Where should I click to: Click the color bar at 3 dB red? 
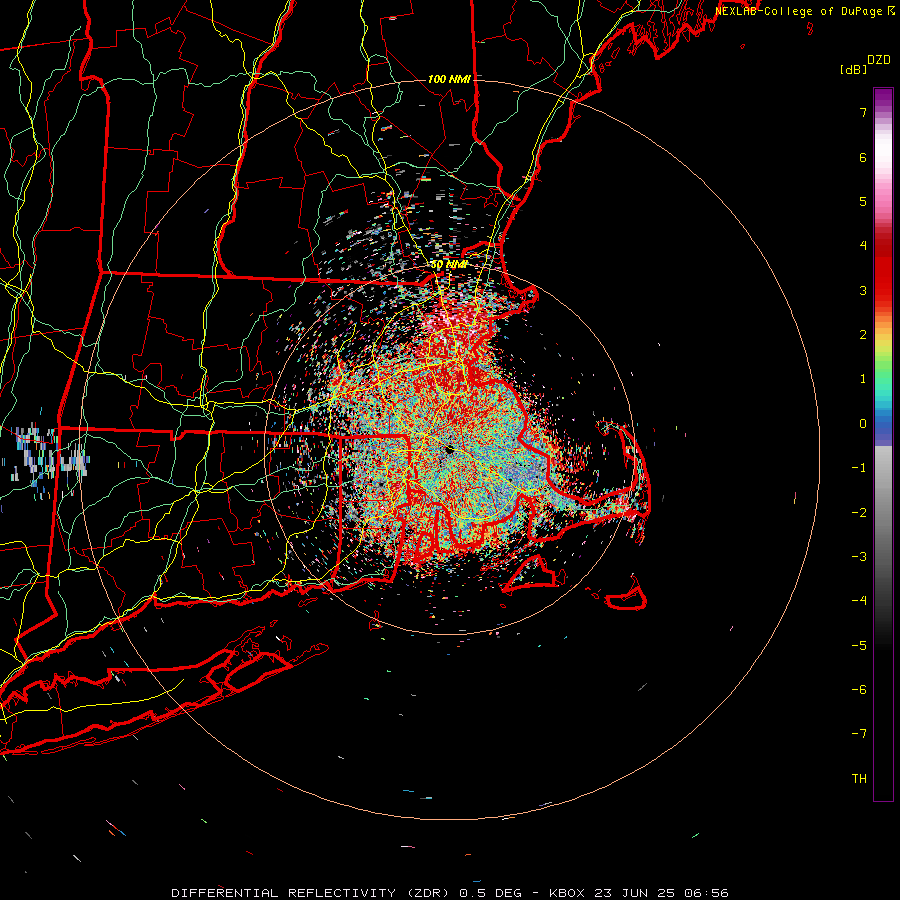coord(883,290)
